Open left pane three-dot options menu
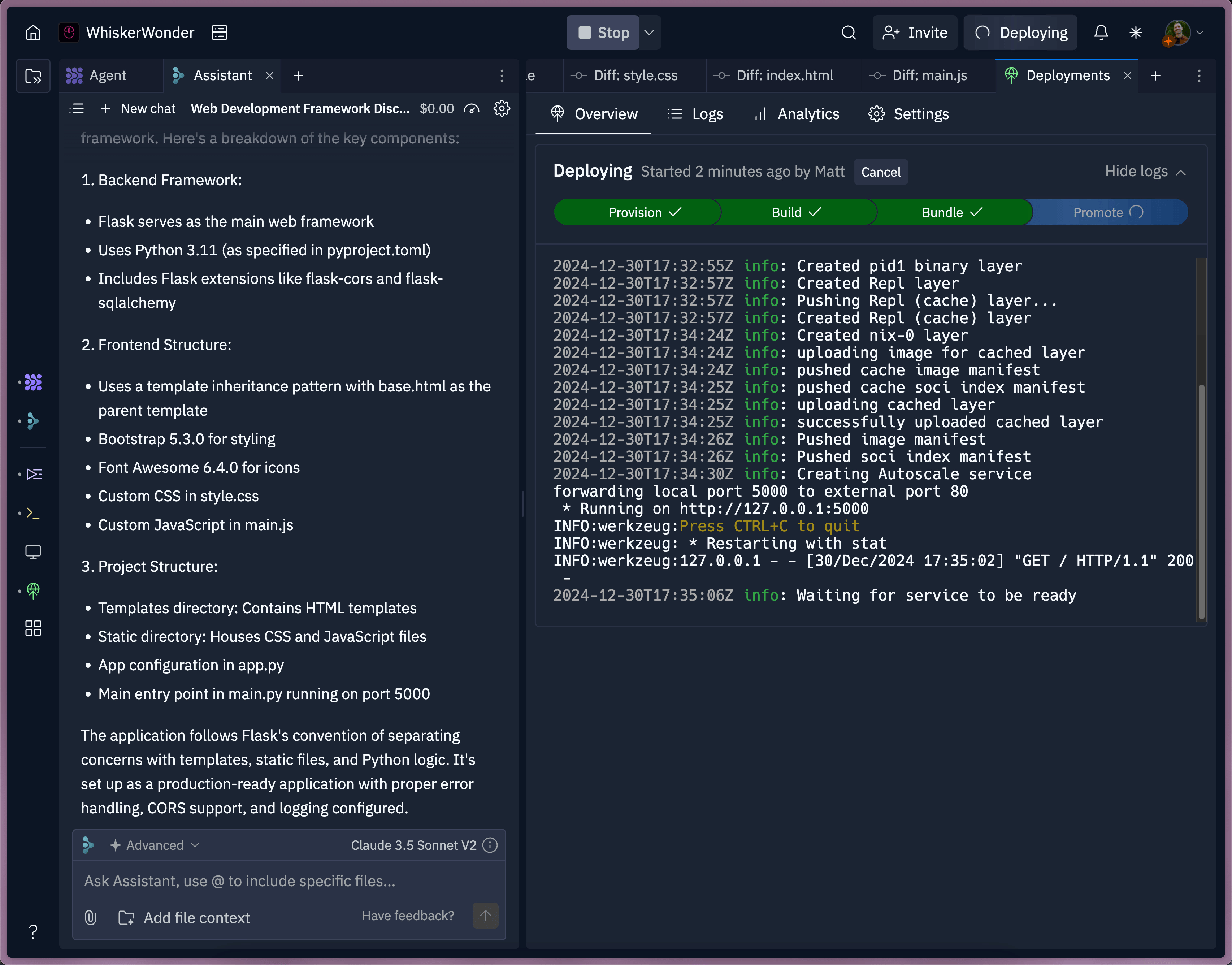 click(502, 76)
